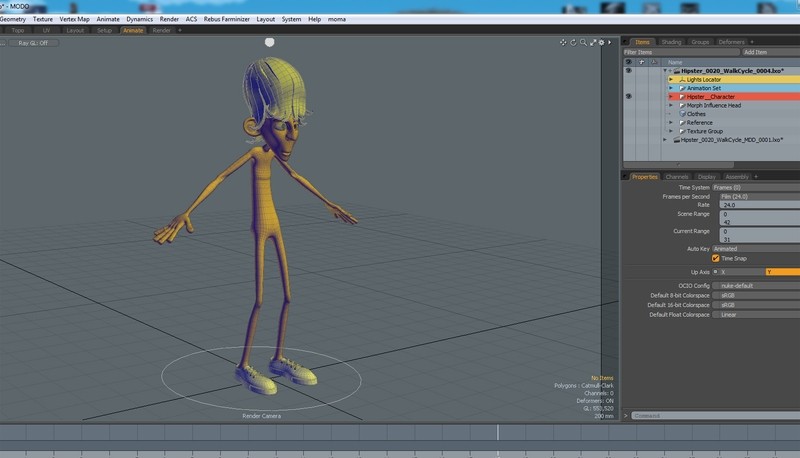Click the Filter Items input field
Screen dimensions: 800x458
680,52
